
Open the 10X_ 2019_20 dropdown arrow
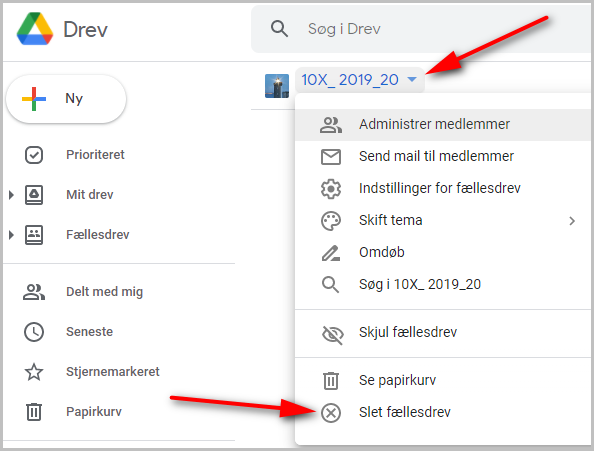[x=412, y=80]
